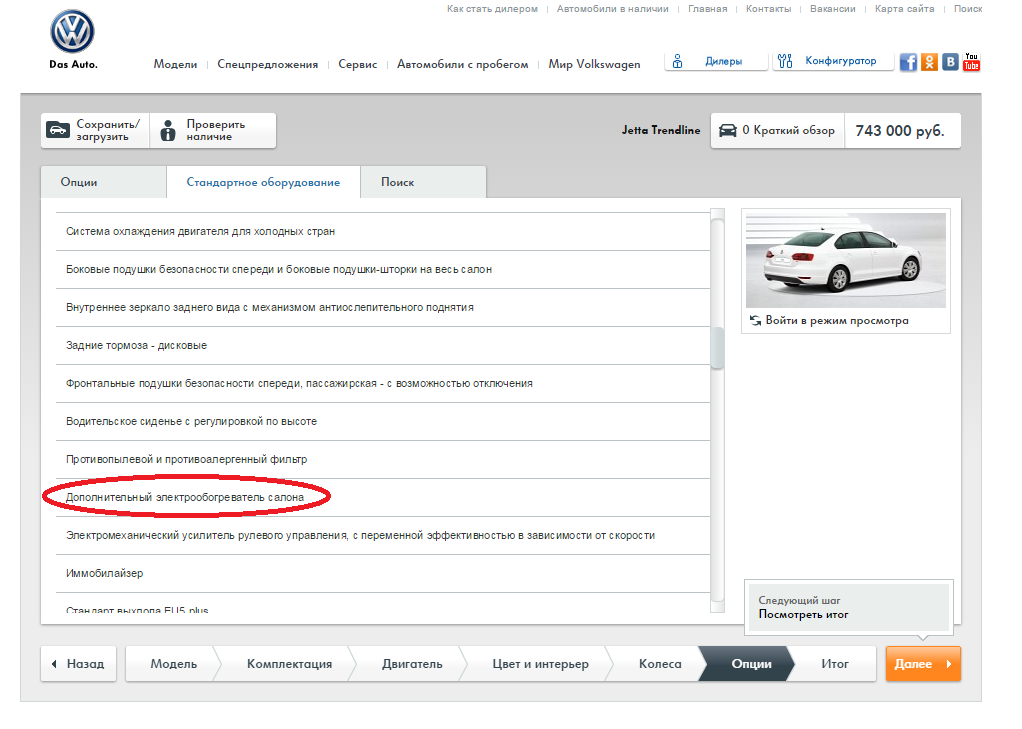The image size is (1022, 729).
Task: Select Дополнительный электрообогреватель салона row
Action: pyautogui.click(x=383, y=498)
